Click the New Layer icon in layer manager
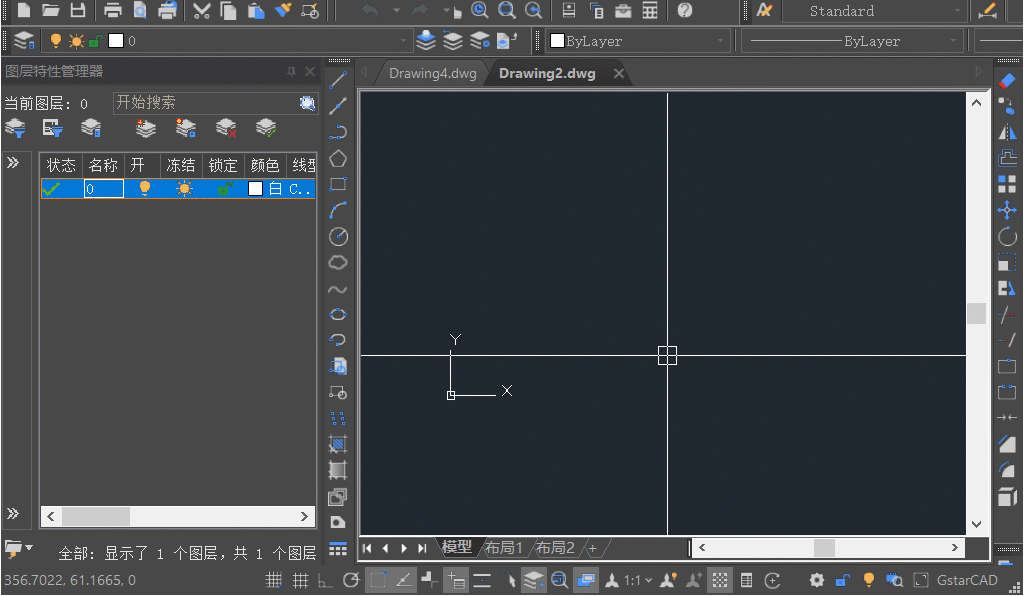 click(x=146, y=128)
